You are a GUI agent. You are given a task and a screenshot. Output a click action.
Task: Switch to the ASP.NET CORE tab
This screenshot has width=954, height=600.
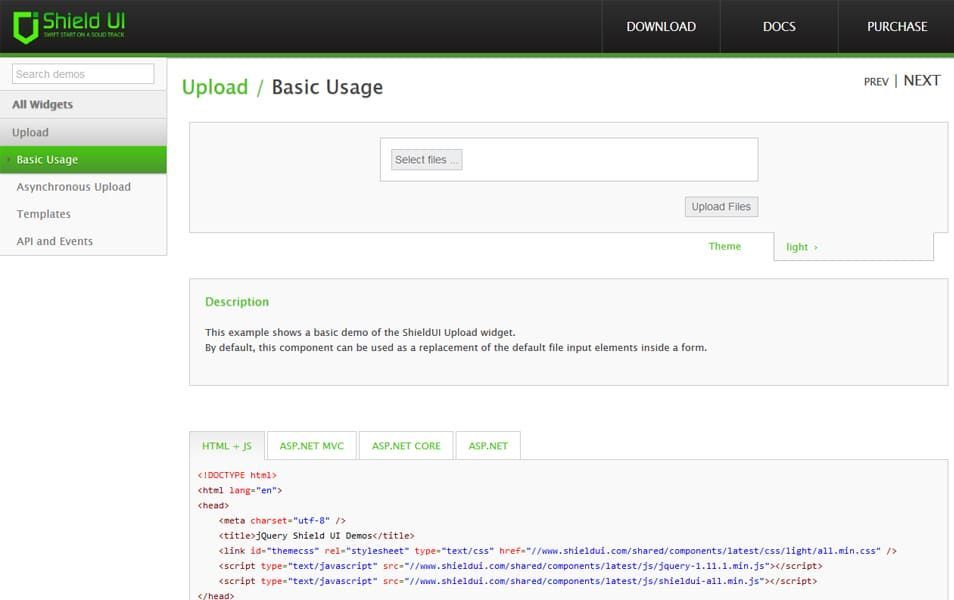(406, 445)
